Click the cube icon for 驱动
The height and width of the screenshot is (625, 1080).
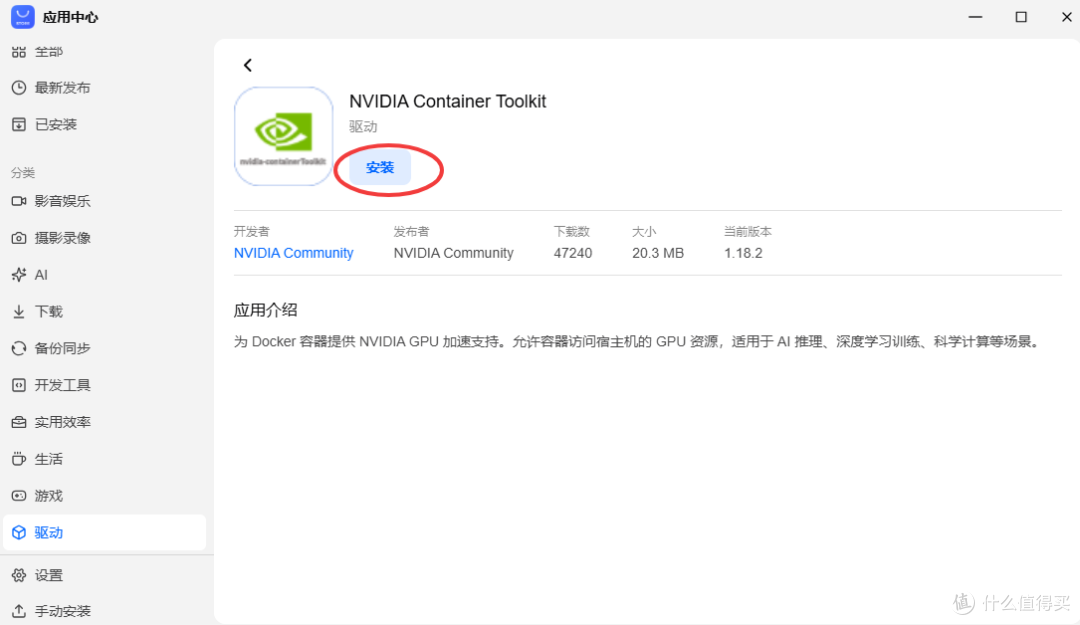pyautogui.click(x=19, y=533)
